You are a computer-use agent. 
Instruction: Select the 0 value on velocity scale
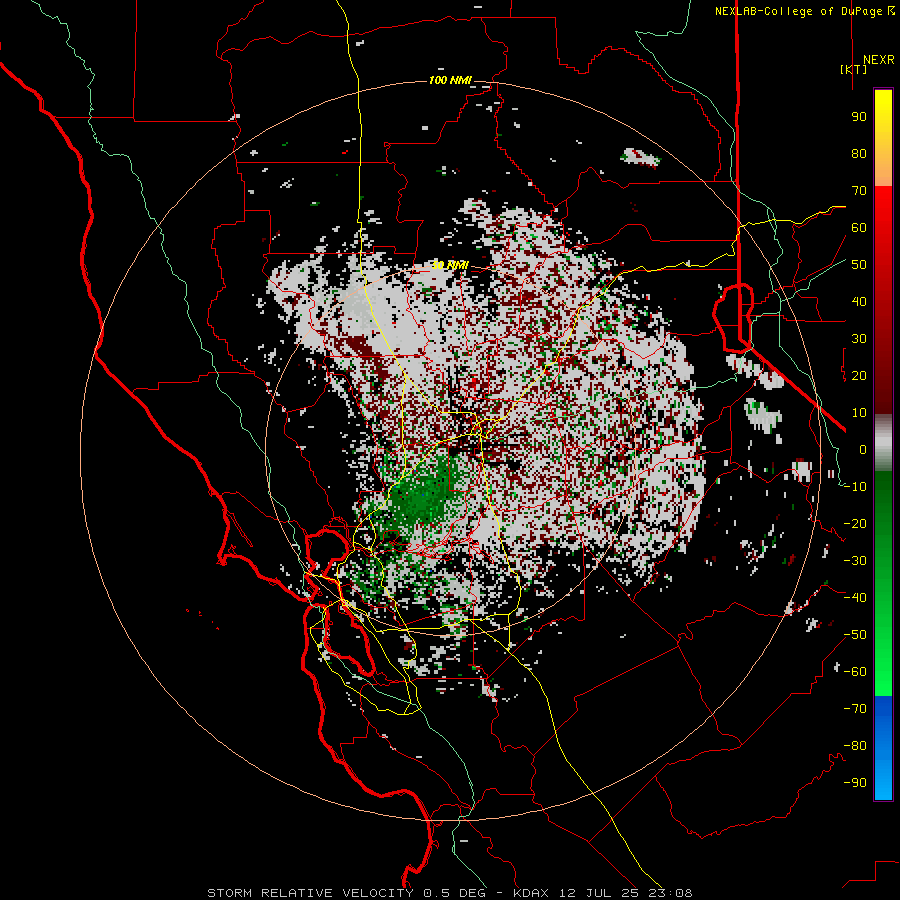[863, 450]
